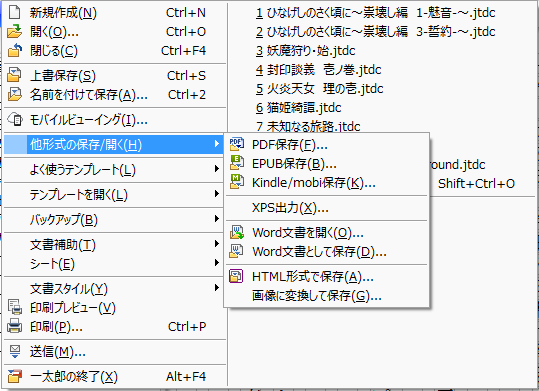
Task: Click the 開く folder icon
Action: (14, 32)
